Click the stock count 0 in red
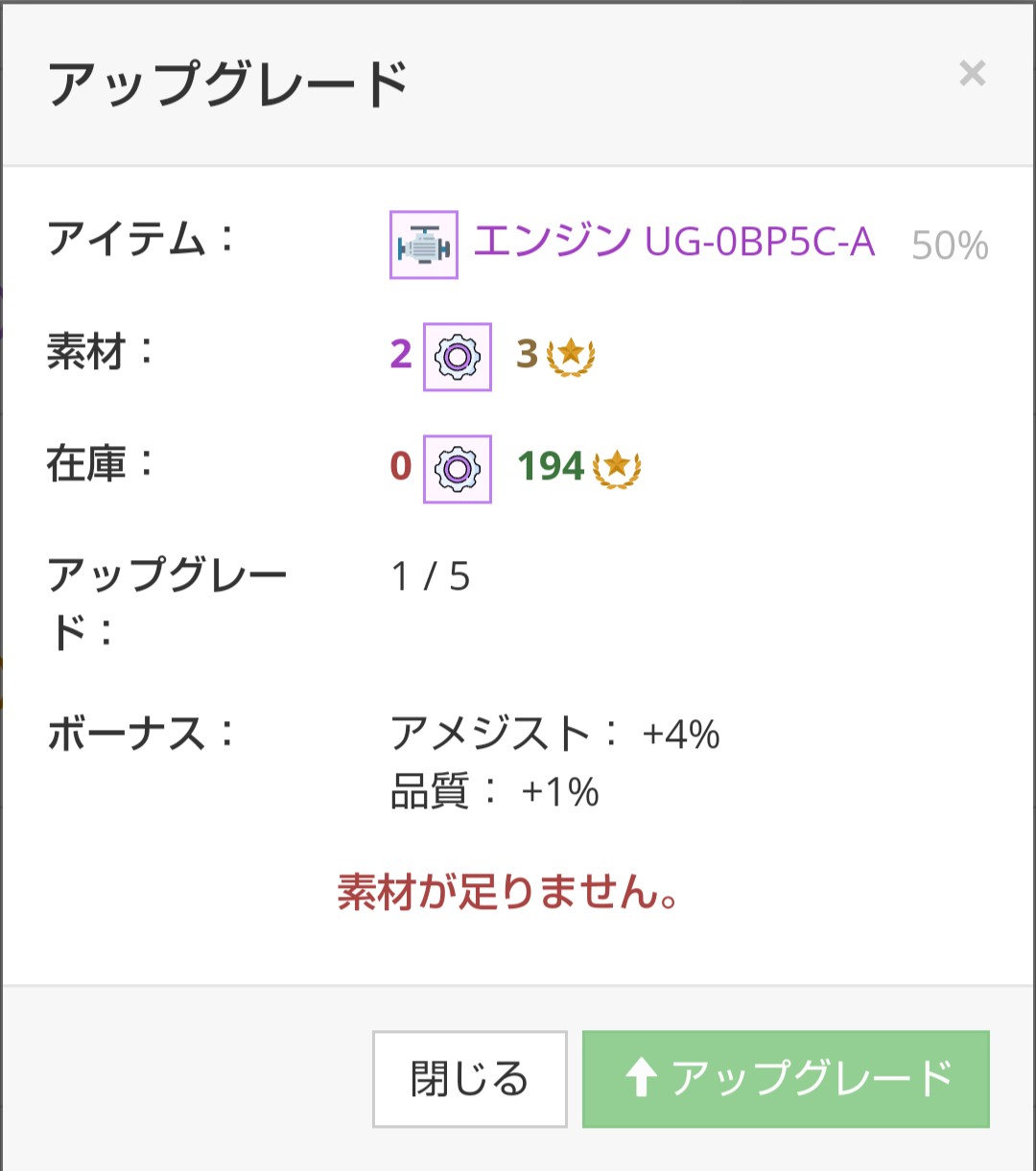The image size is (1036, 1171). click(401, 467)
